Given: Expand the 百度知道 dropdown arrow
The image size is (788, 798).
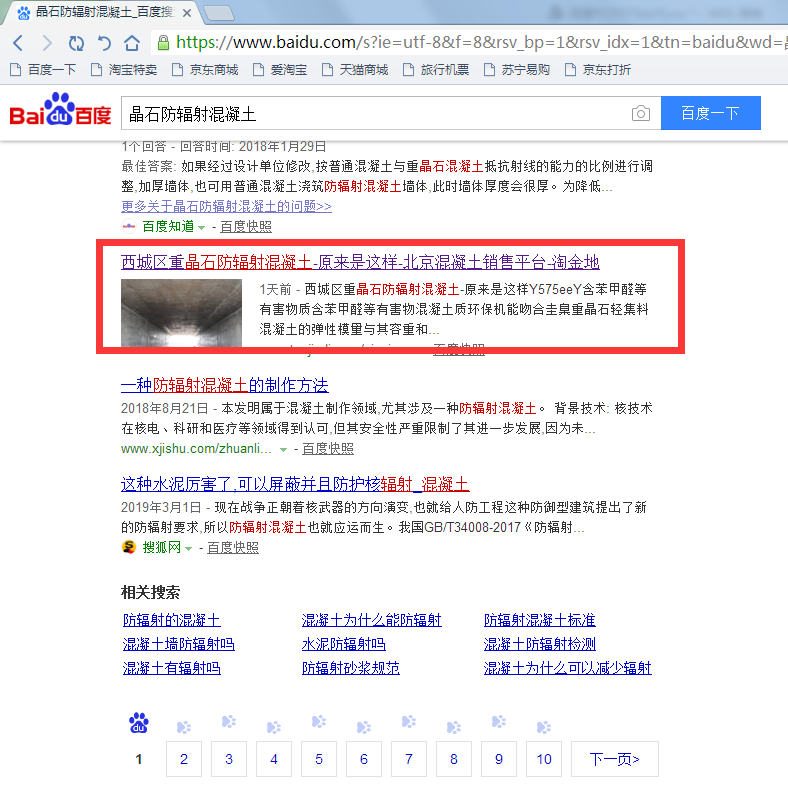Looking at the screenshot, I should [202, 227].
